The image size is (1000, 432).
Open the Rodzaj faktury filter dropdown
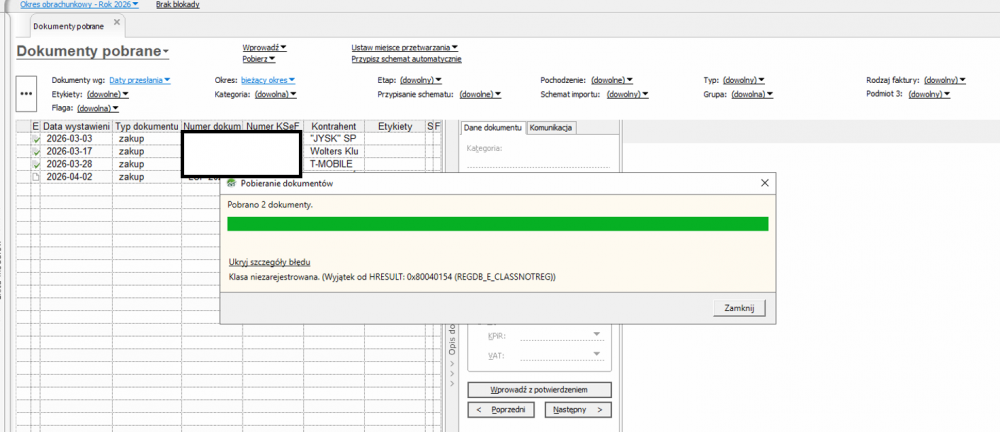coord(945,80)
